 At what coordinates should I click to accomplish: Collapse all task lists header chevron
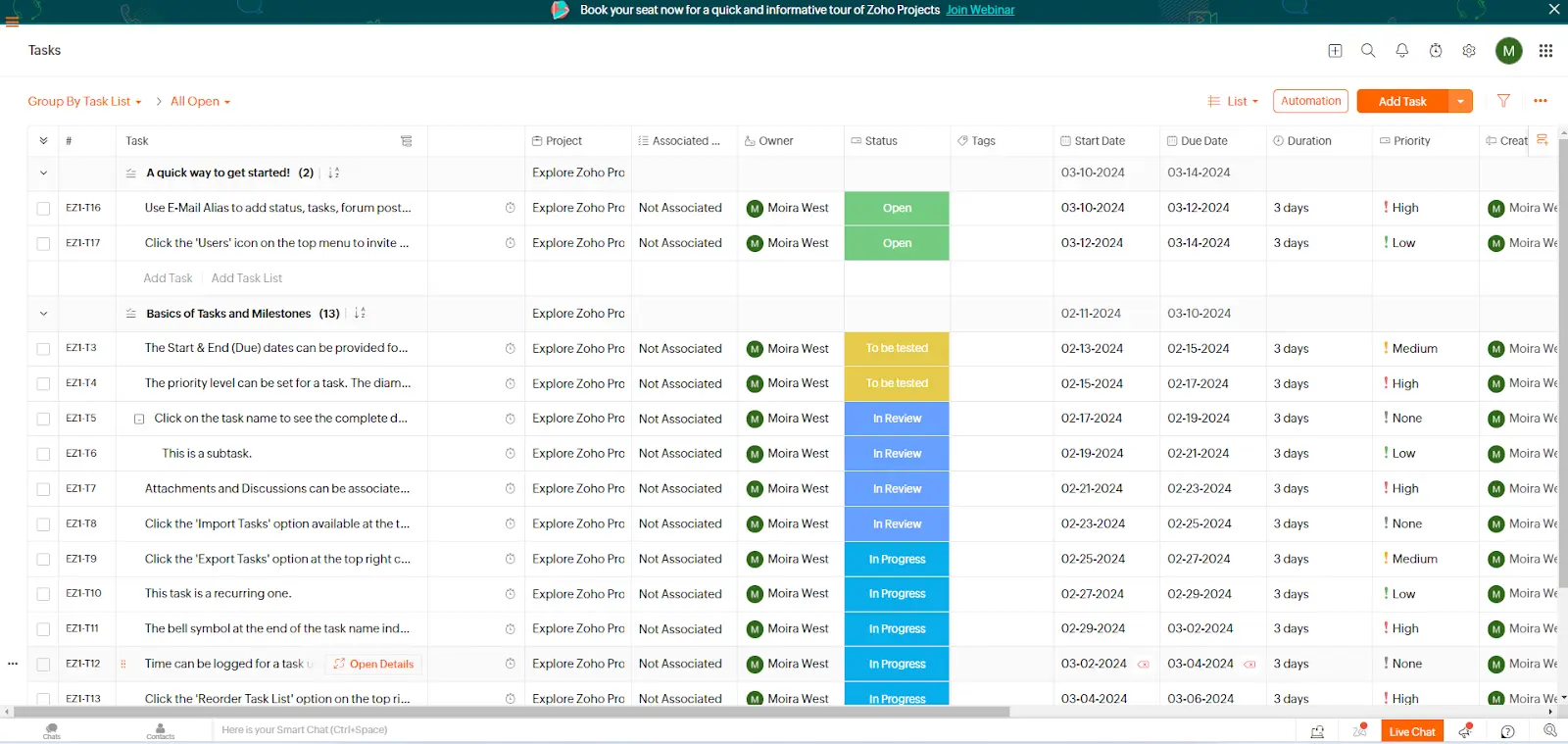click(43, 141)
